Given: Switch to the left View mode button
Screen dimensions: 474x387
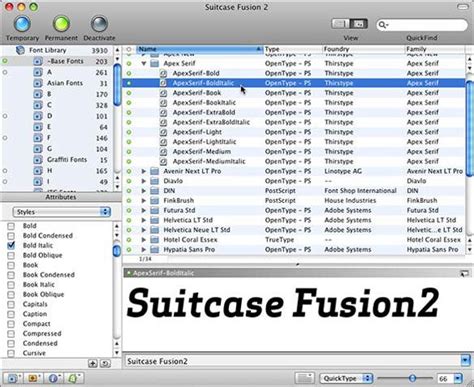Looking at the screenshot, I should tap(340, 24).
